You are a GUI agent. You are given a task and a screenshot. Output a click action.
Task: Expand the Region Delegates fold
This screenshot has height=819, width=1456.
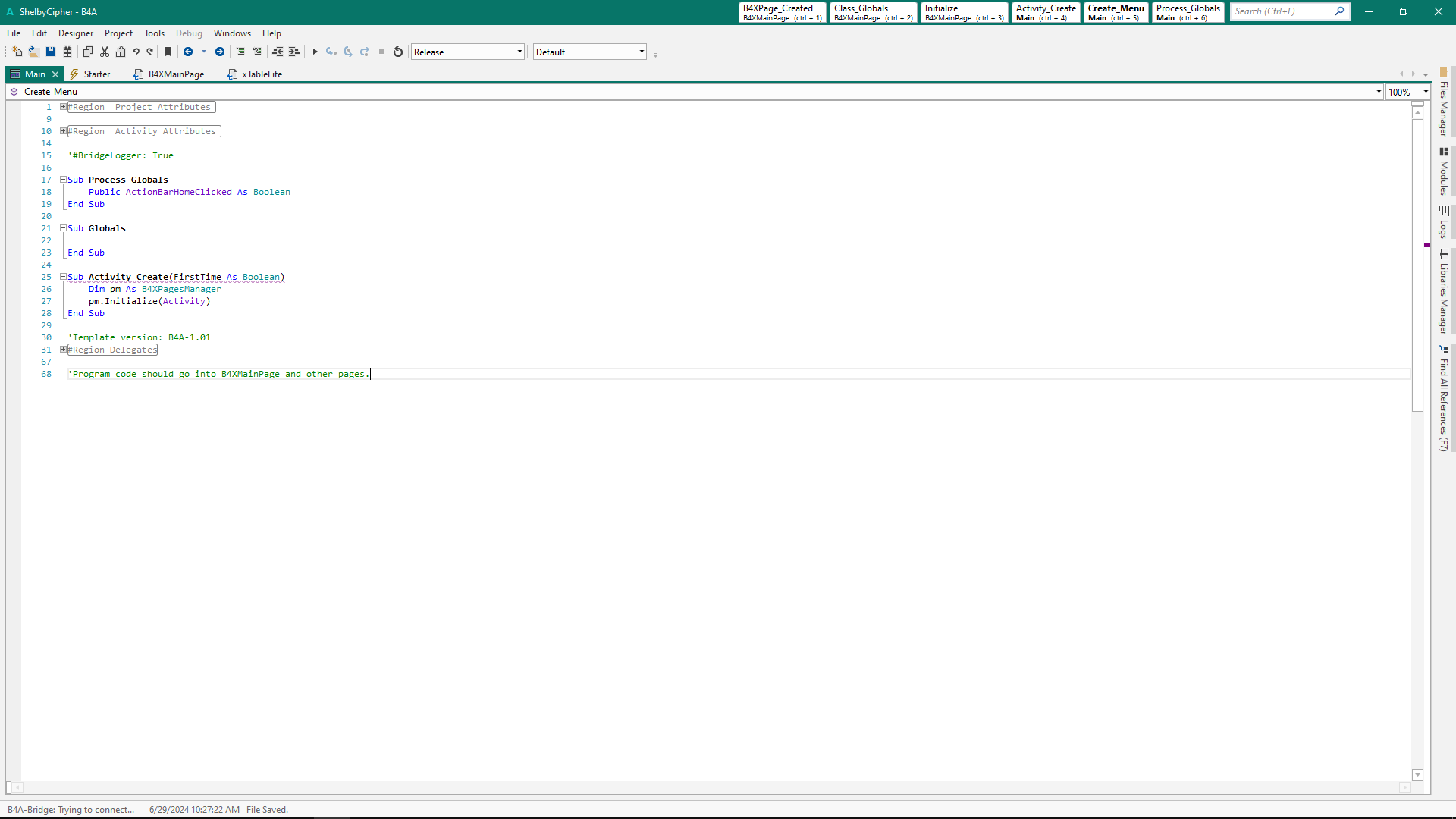pyautogui.click(x=64, y=350)
